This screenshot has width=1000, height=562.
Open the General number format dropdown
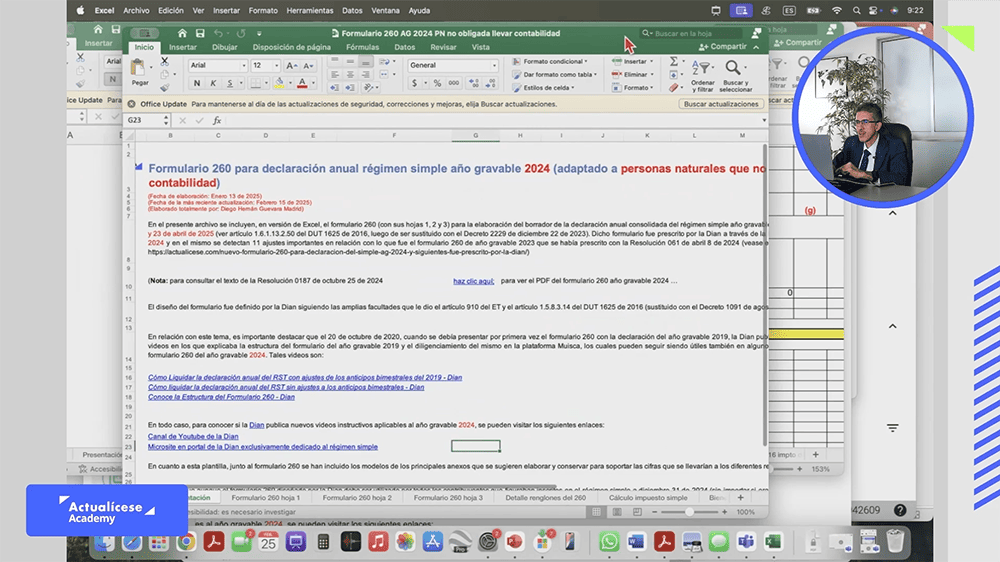click(x=494, y=65)
